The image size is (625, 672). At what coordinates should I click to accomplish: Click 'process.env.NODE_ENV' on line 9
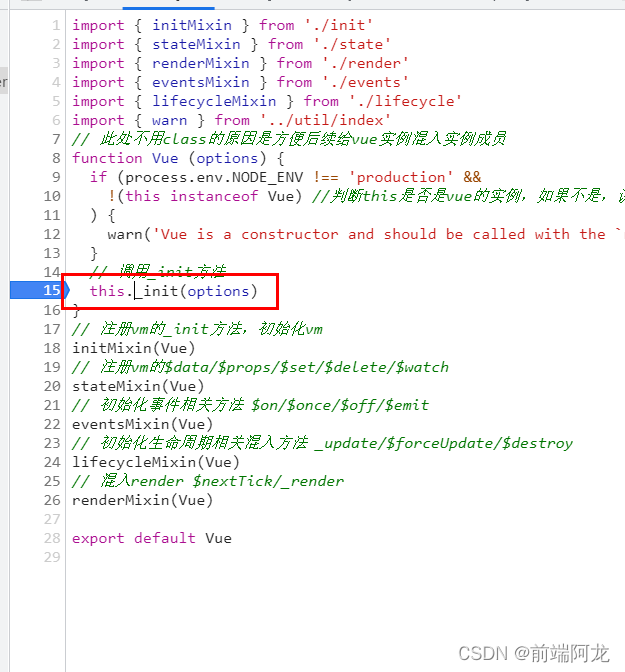tap(214, 177)
